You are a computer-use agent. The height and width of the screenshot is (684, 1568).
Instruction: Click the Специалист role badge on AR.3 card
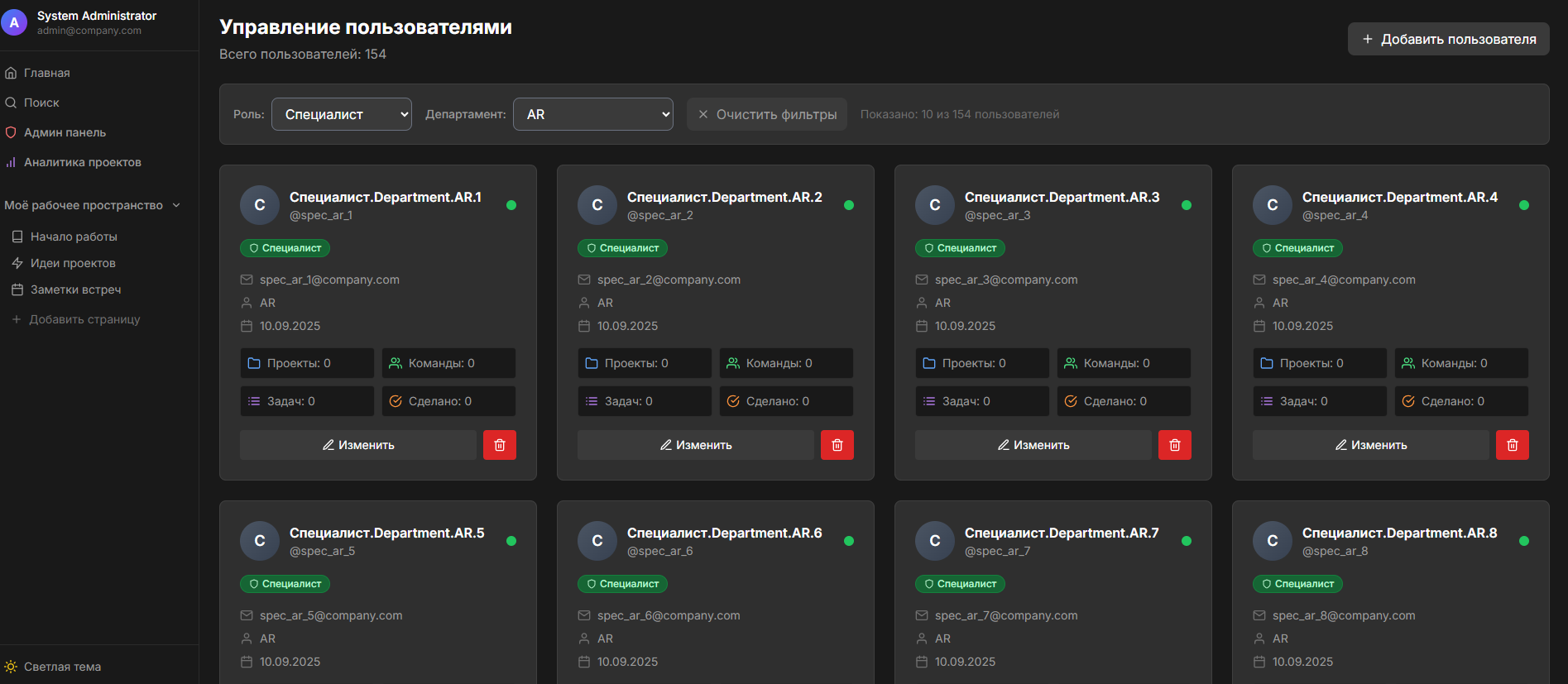(961, 248)
